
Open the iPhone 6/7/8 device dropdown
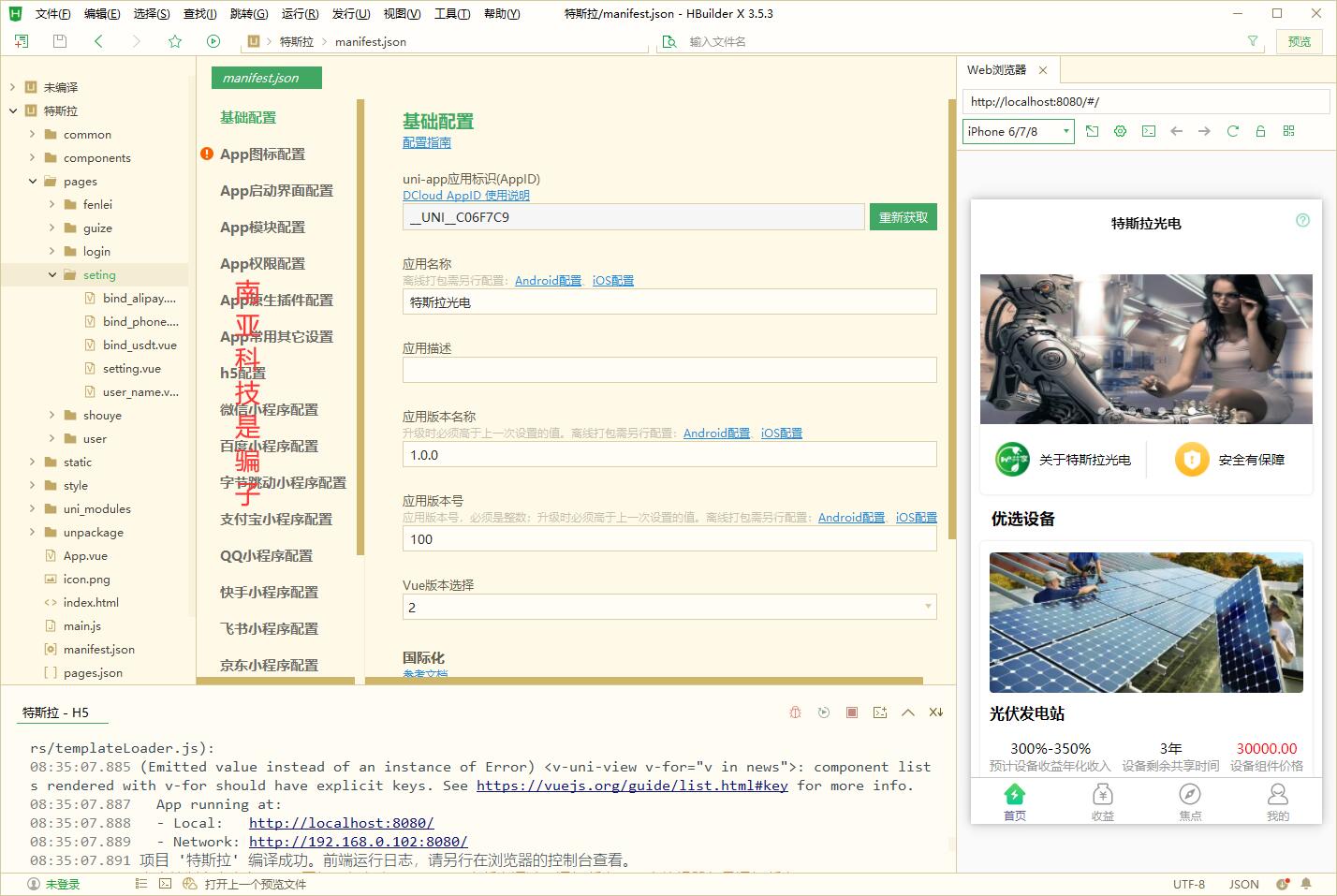(1017, 131)
